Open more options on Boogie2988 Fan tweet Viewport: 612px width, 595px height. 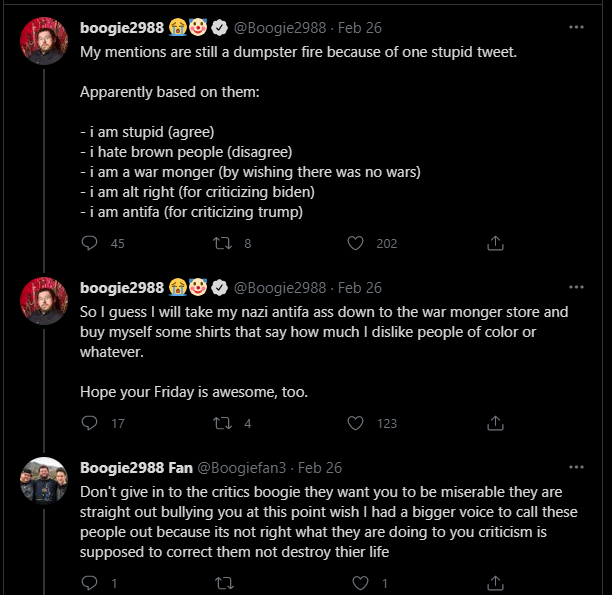576,467
